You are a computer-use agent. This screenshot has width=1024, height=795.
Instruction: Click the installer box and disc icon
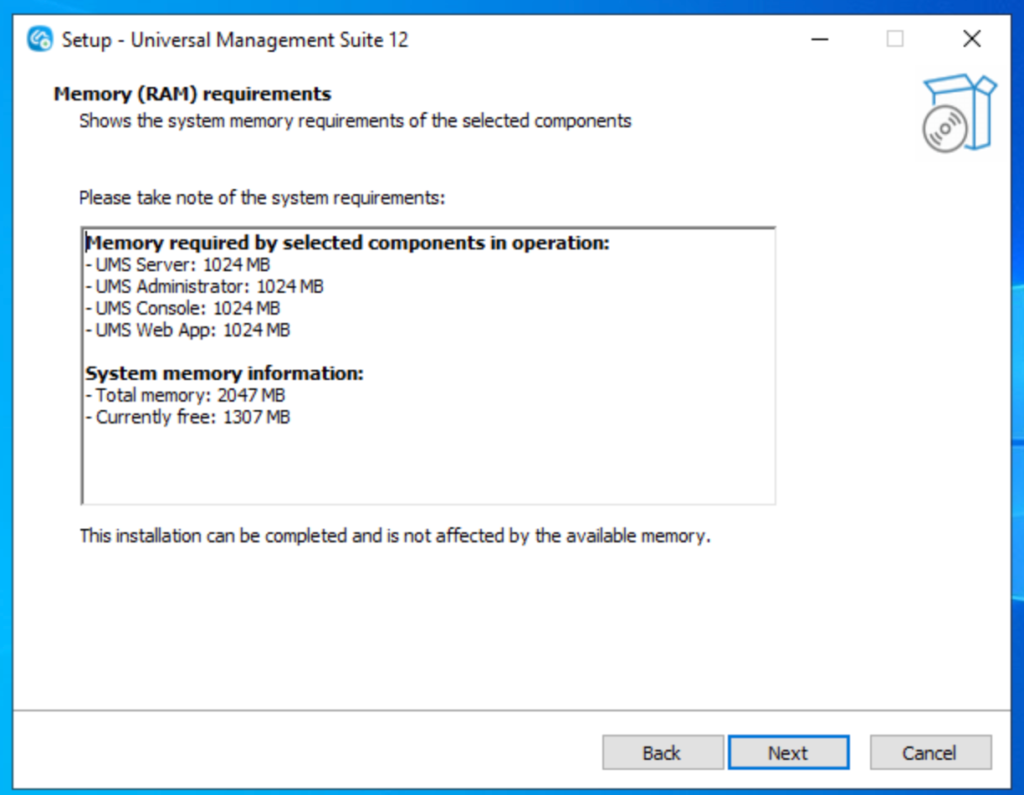click(958, 113)
